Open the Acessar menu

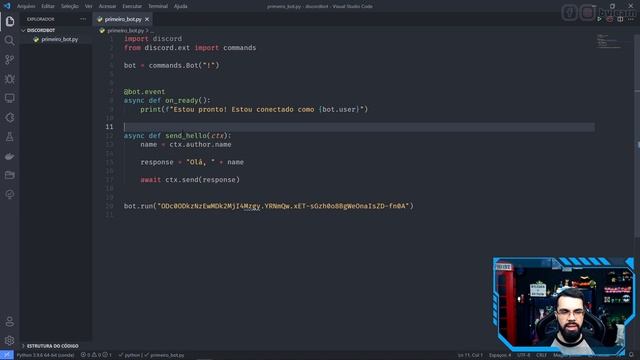[x=107, y=6]
